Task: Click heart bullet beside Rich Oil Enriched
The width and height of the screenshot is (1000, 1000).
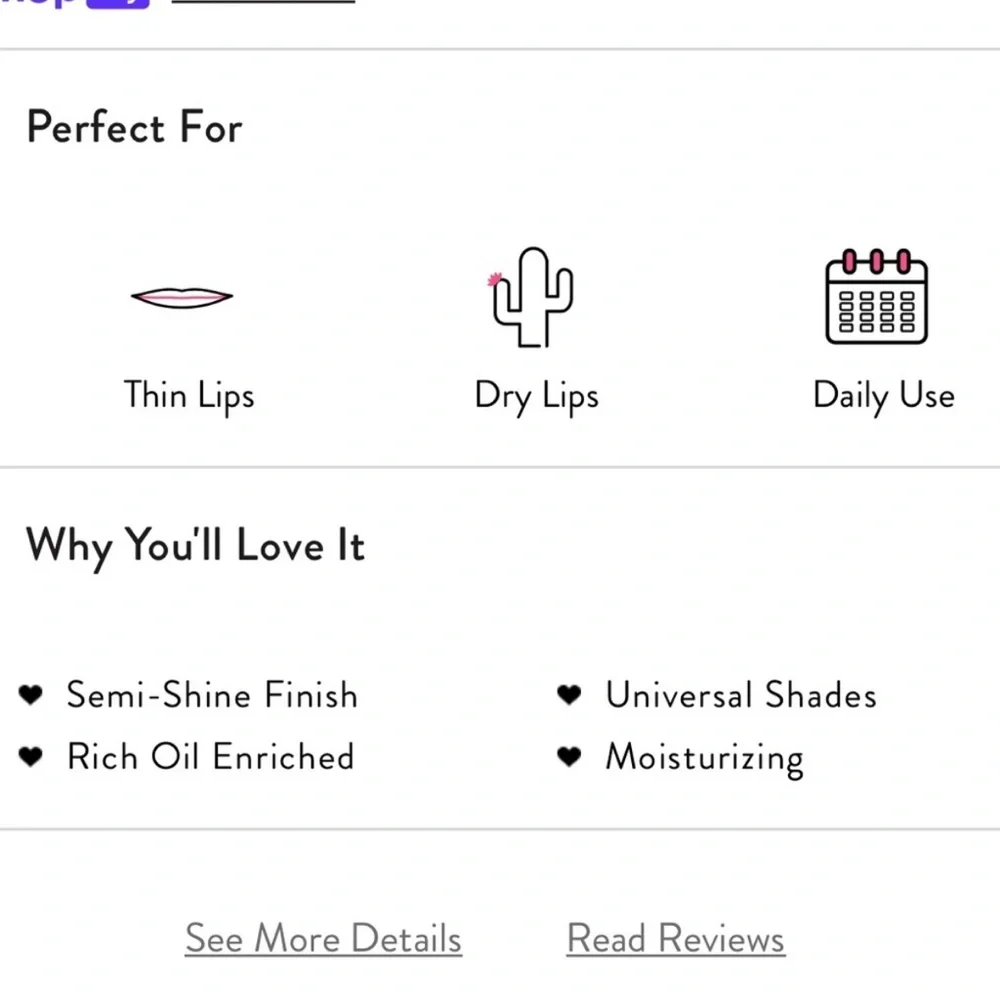Action: coord(31,756)
